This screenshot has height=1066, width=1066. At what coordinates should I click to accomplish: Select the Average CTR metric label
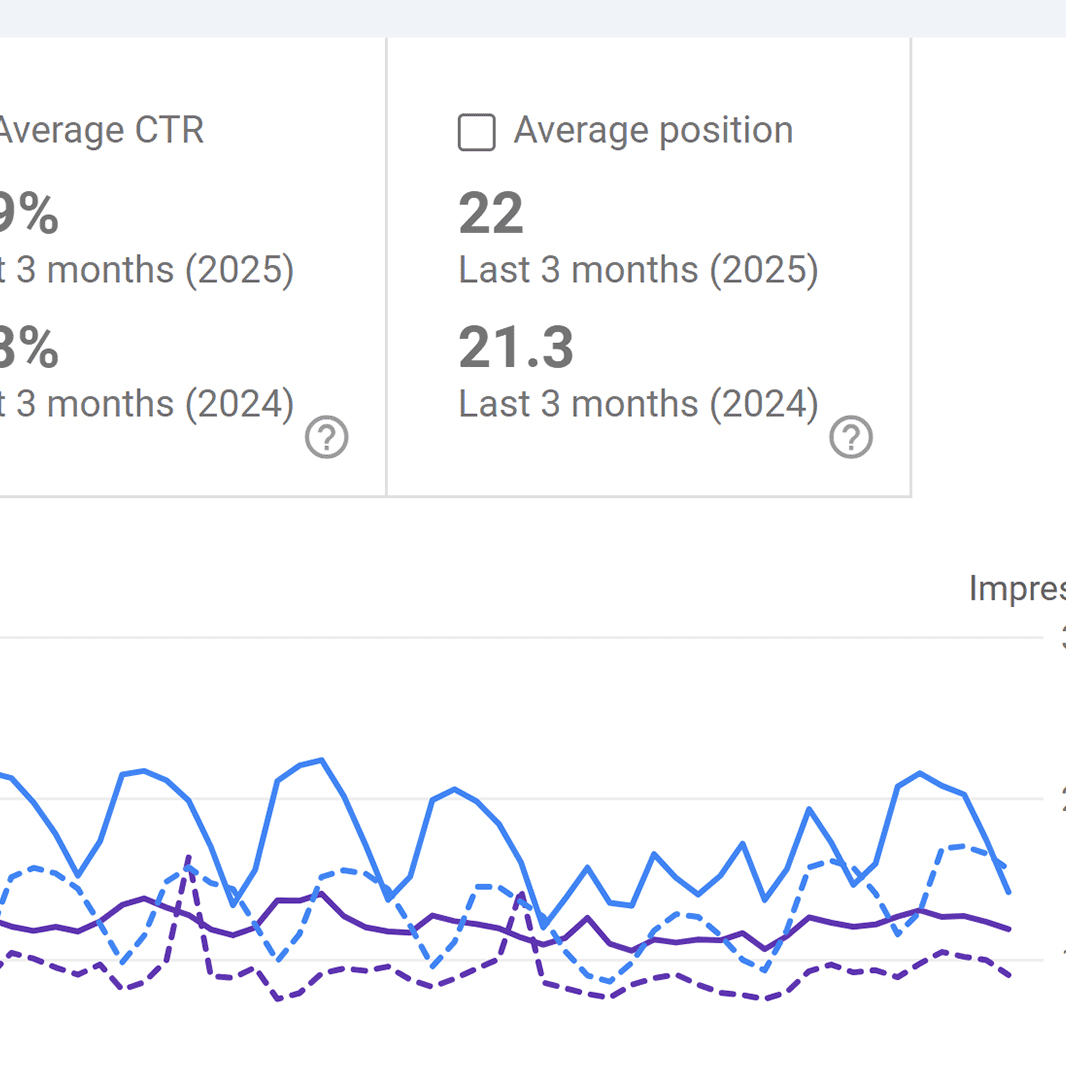[100, 131]
